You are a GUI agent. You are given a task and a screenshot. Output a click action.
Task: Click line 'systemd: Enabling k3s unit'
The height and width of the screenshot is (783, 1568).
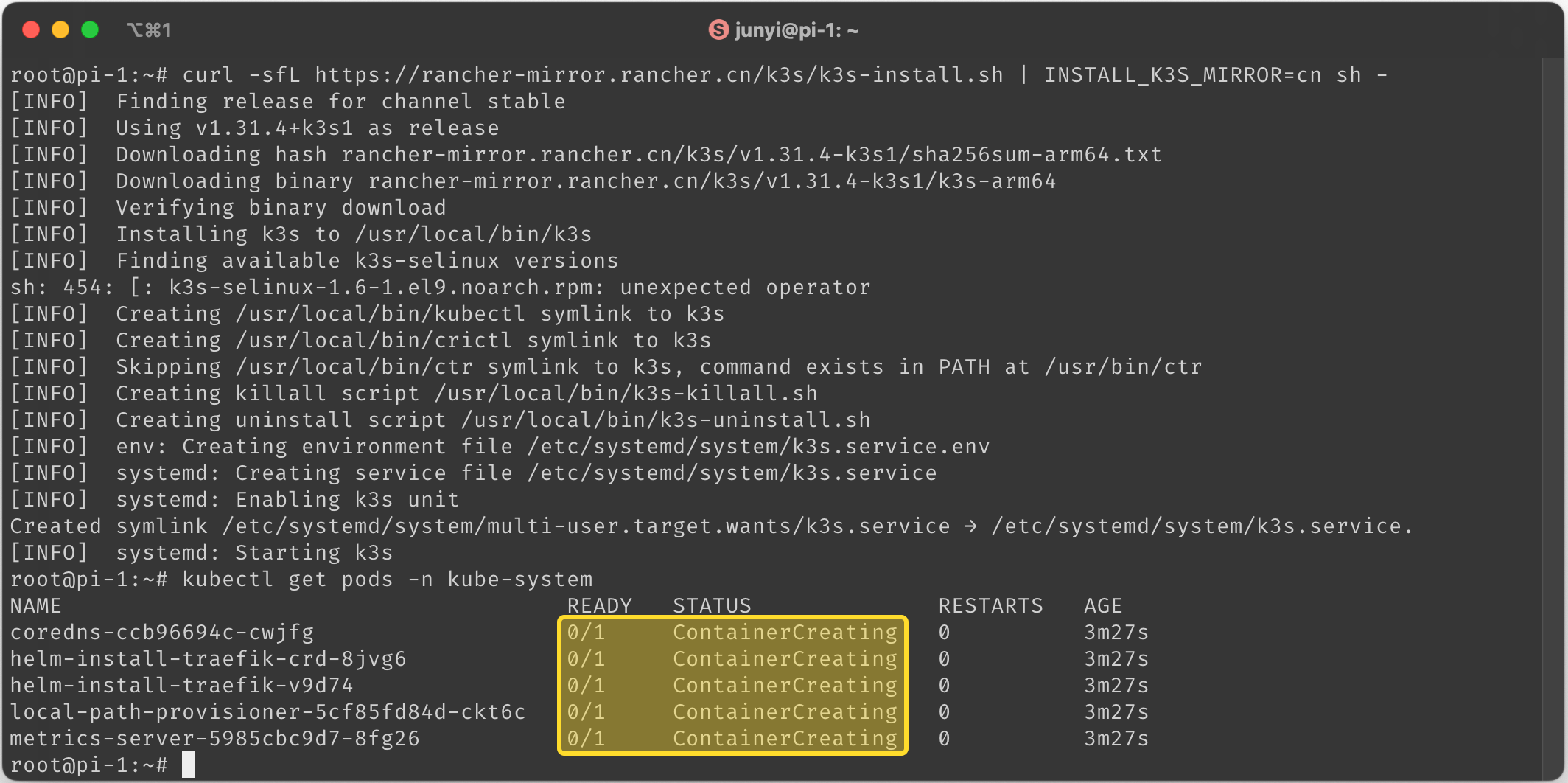tap(287, 500)
